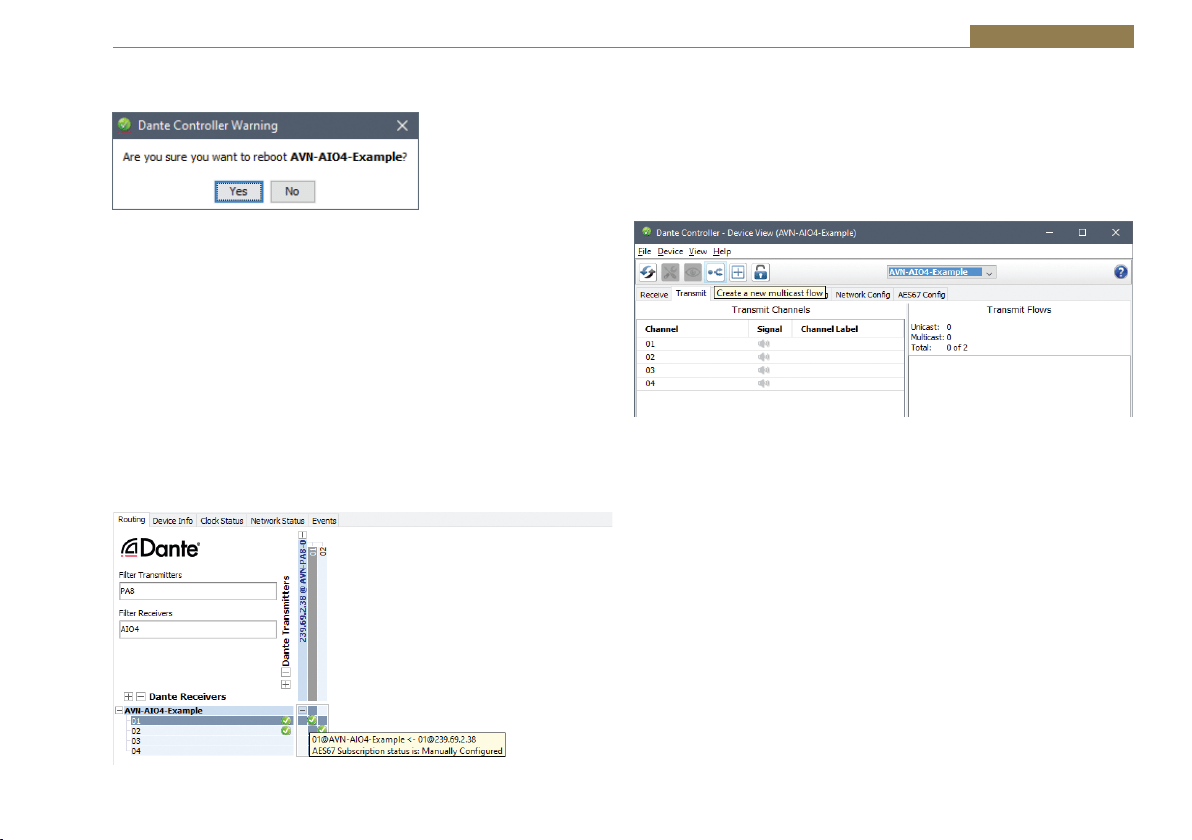Click the plus-box icon in Device View toolbar
The image size is (1192, 840).
point(737,272)
